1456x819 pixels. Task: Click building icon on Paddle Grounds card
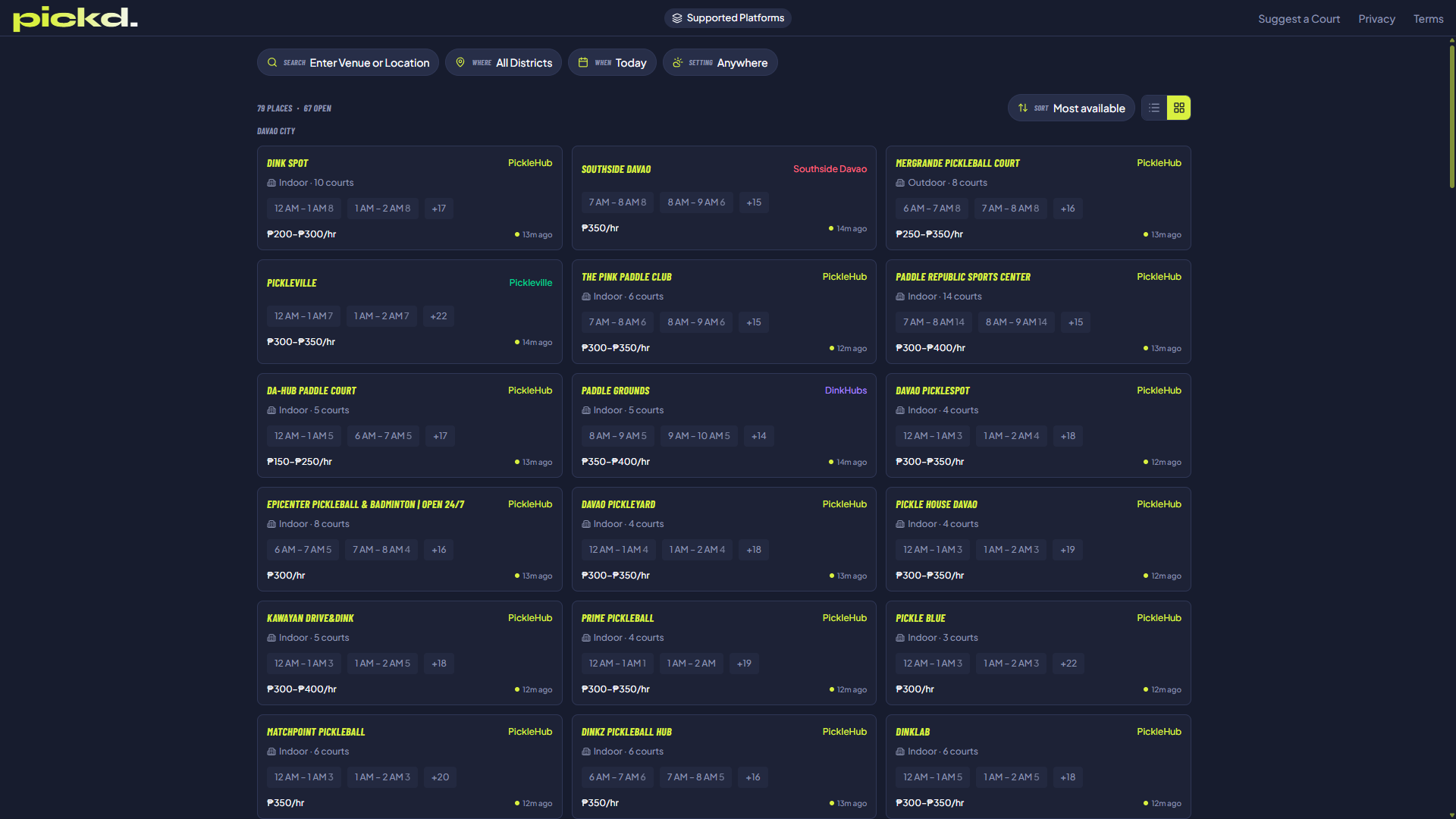point(586,410)
